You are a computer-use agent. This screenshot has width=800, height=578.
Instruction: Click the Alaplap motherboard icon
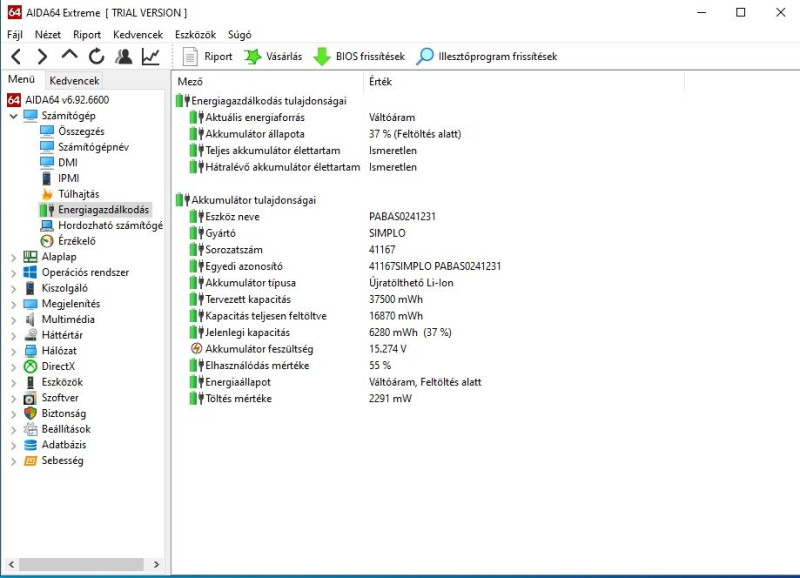(31, 257)
